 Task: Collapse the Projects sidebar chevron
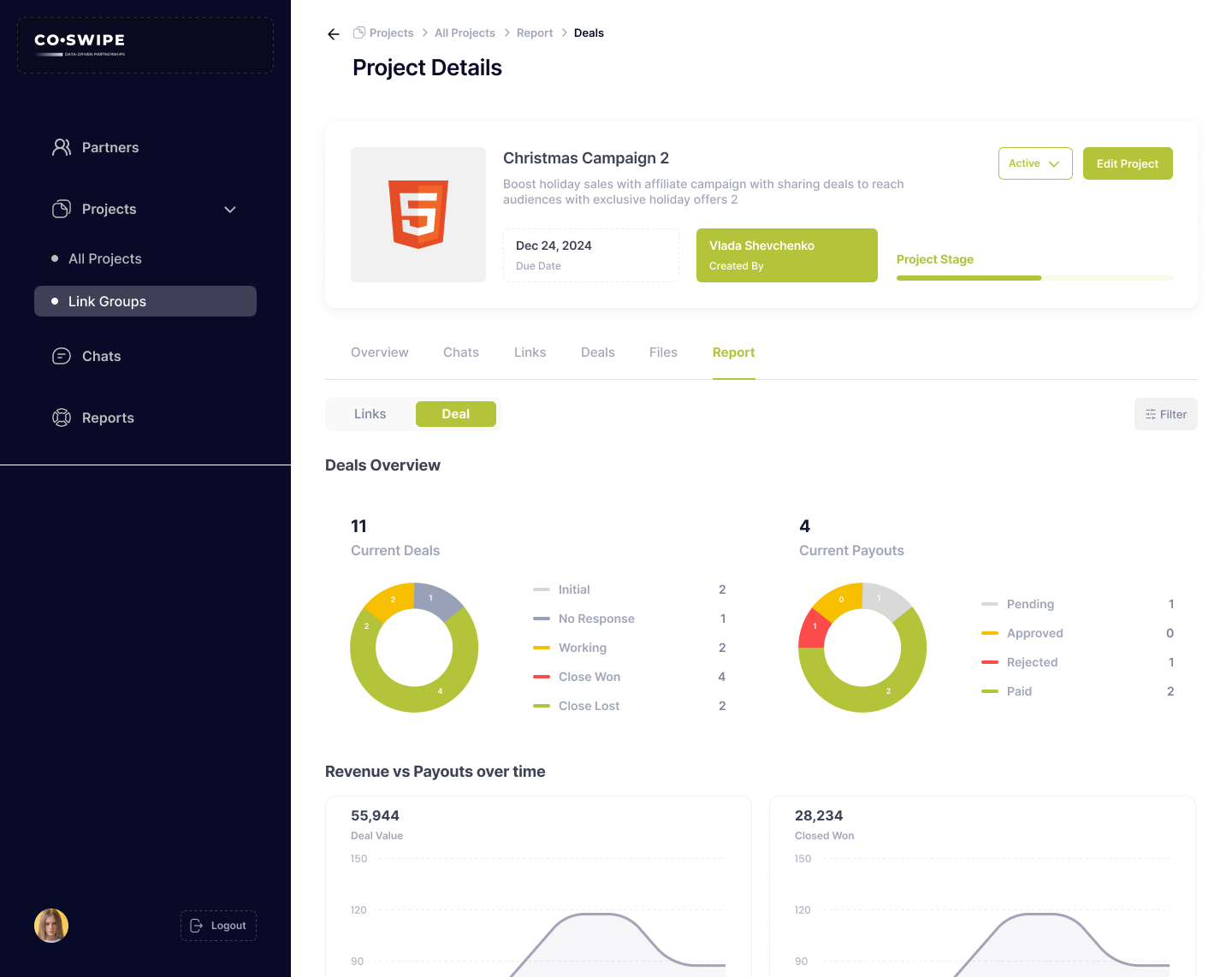(230, 210)
